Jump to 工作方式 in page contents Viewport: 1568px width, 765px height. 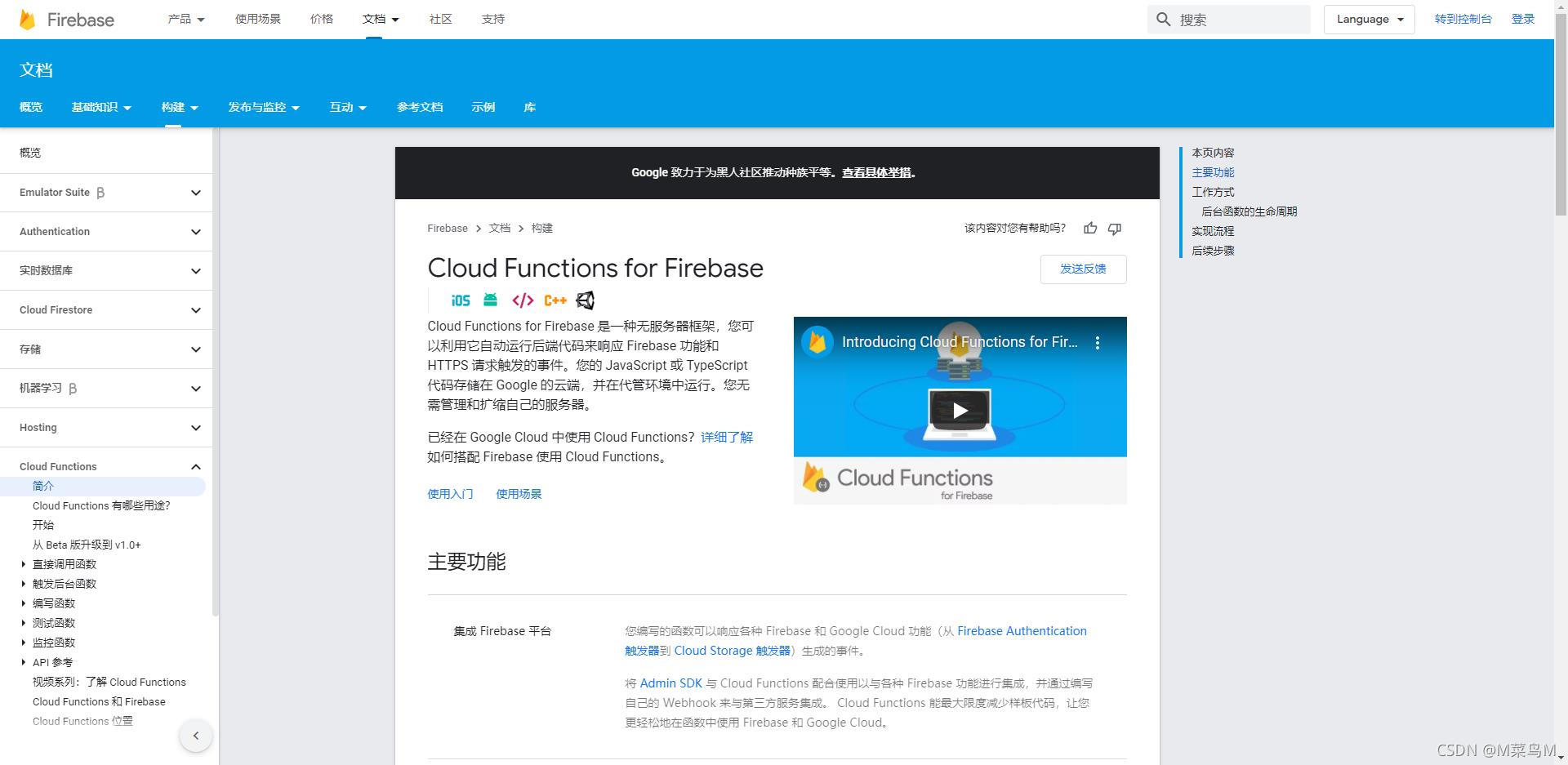click(1213, 193)
